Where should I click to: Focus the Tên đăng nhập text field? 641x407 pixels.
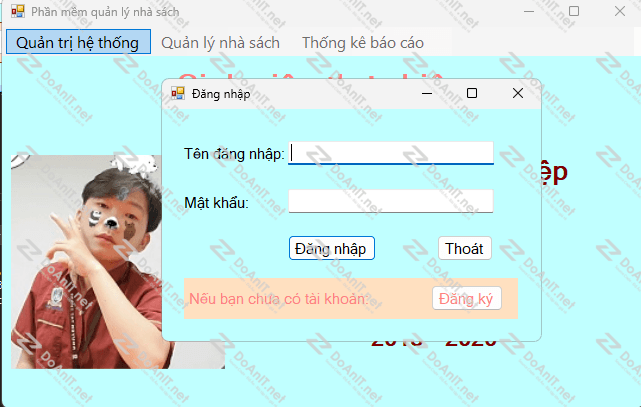tap(390, 152)
